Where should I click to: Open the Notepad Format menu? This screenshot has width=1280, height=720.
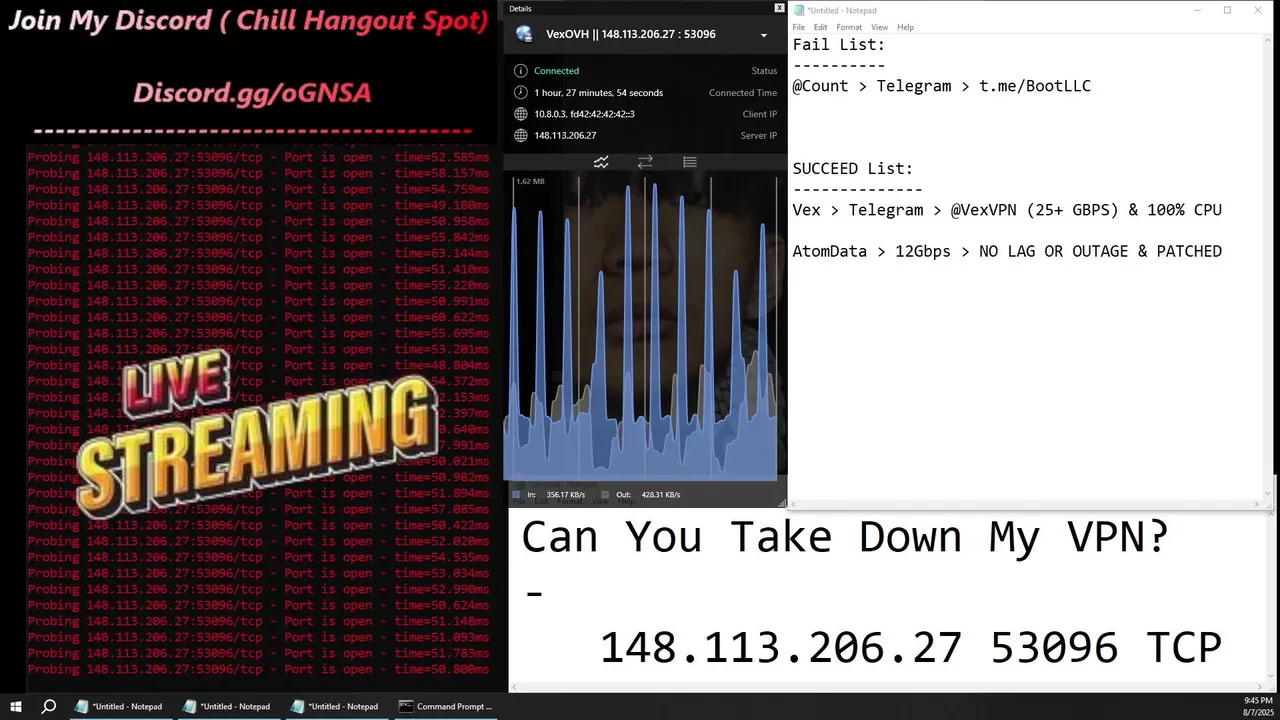pos(849,27)
